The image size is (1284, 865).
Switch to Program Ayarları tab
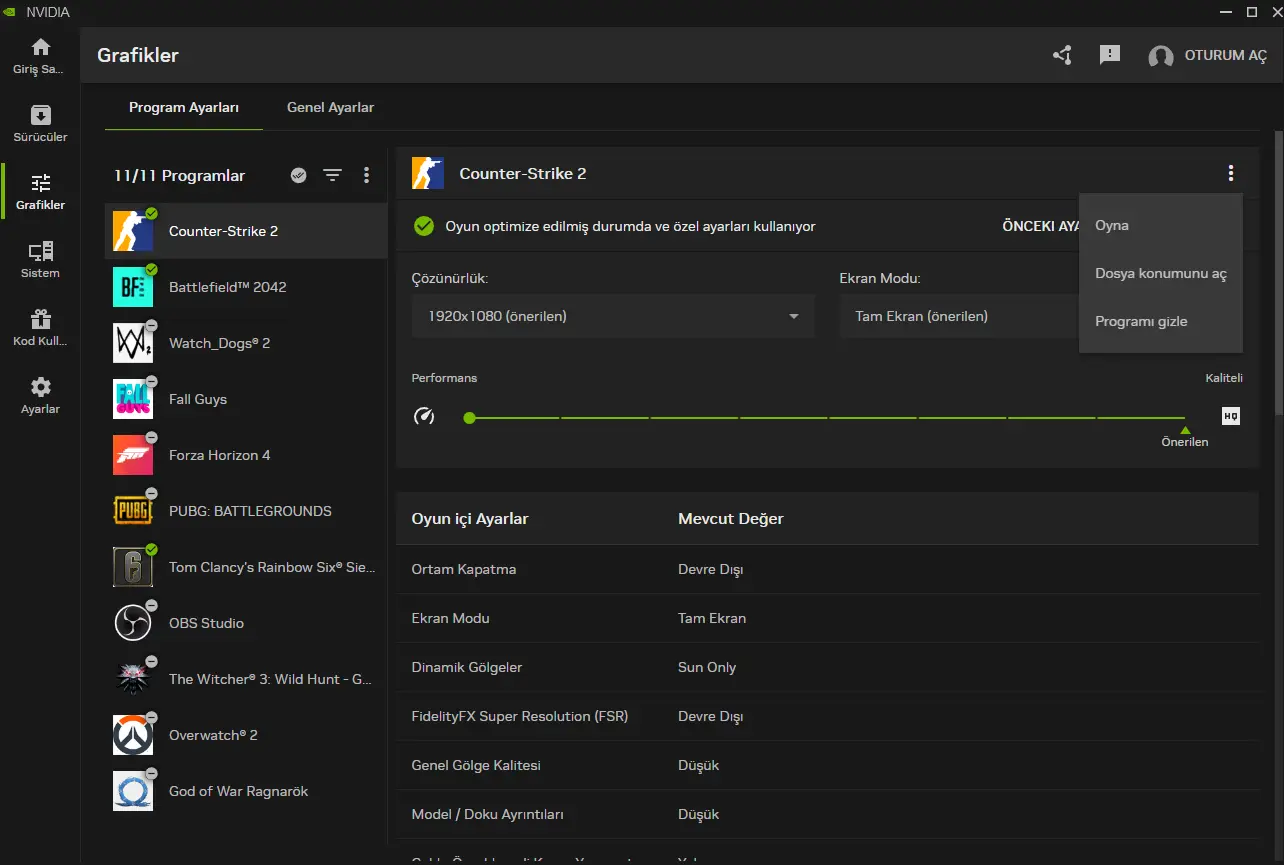point(184,107)
